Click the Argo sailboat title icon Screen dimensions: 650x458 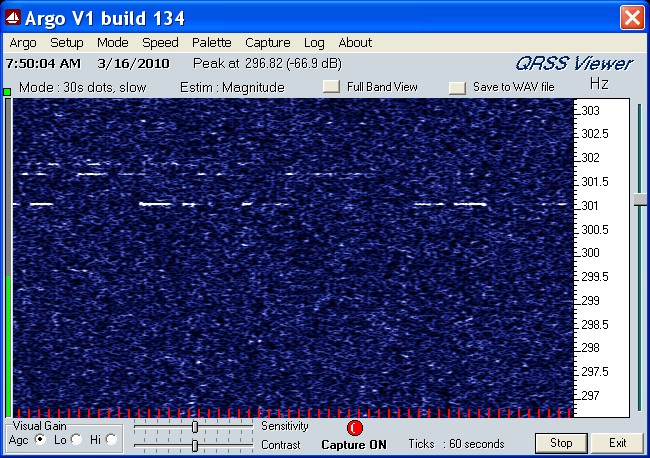point(13,17)
